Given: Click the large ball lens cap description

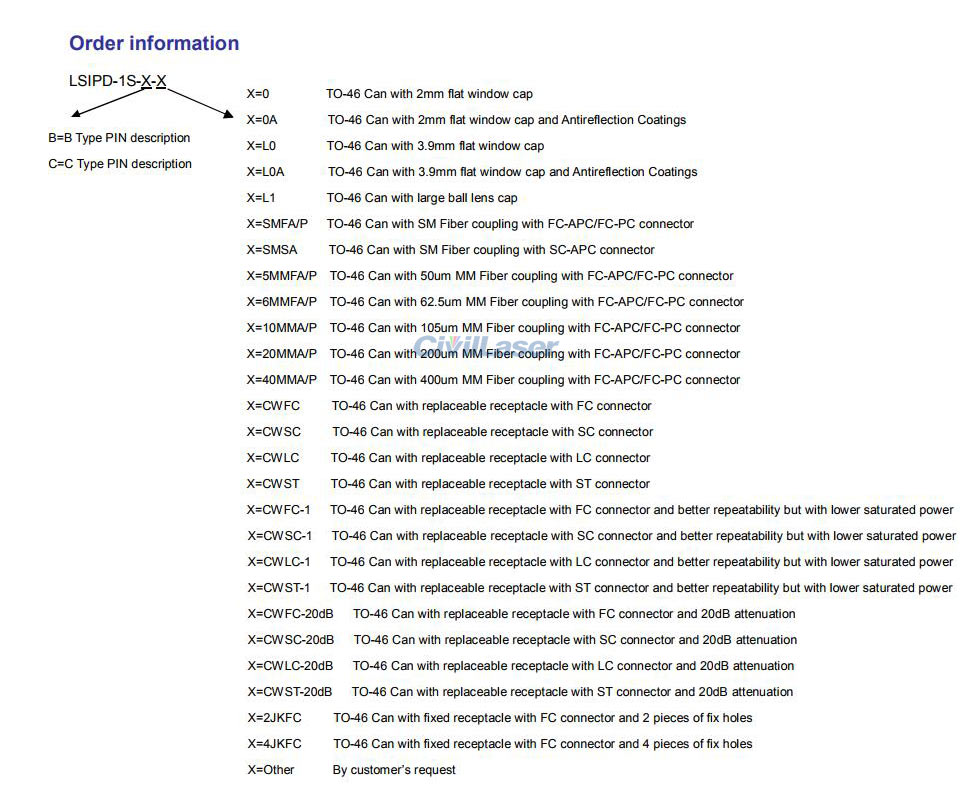Looking at the screenshot, I should click(x=422, y=198).
